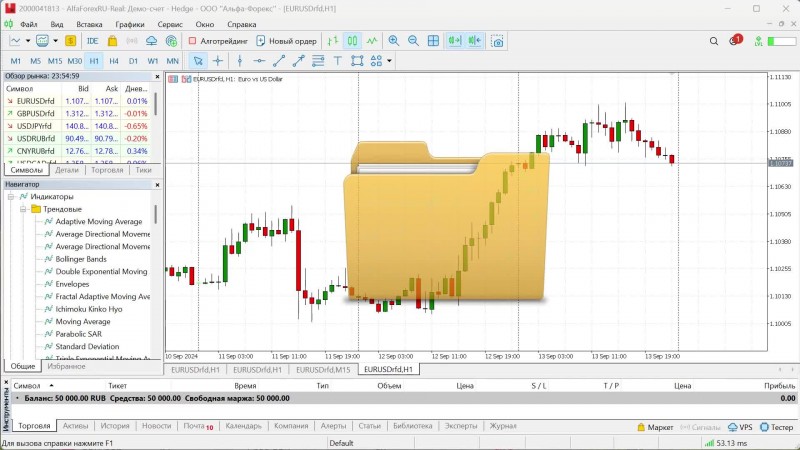Click the green level progress bar

coord(781,41)
